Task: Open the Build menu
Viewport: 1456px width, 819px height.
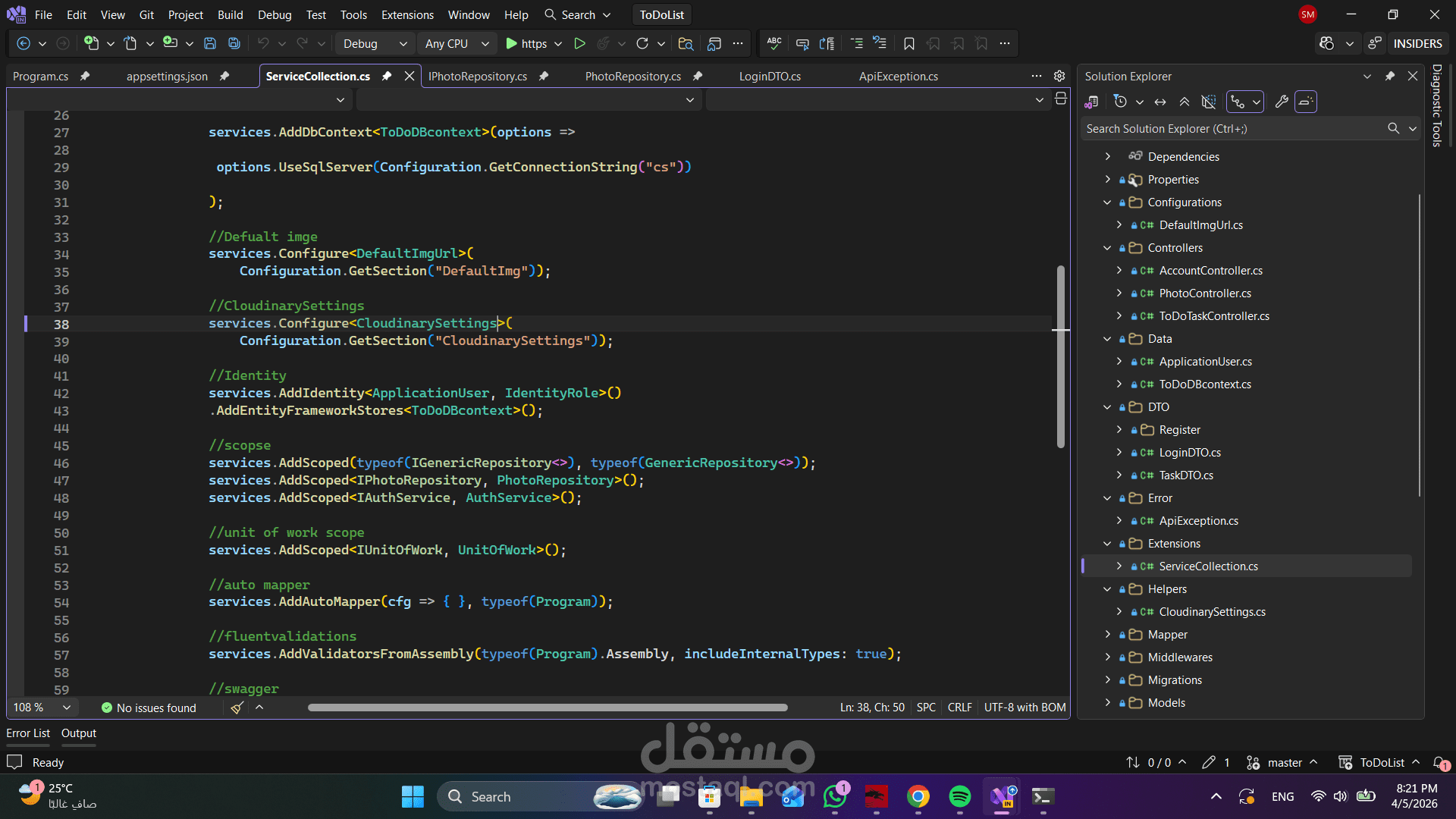Action: click(230, 14)
